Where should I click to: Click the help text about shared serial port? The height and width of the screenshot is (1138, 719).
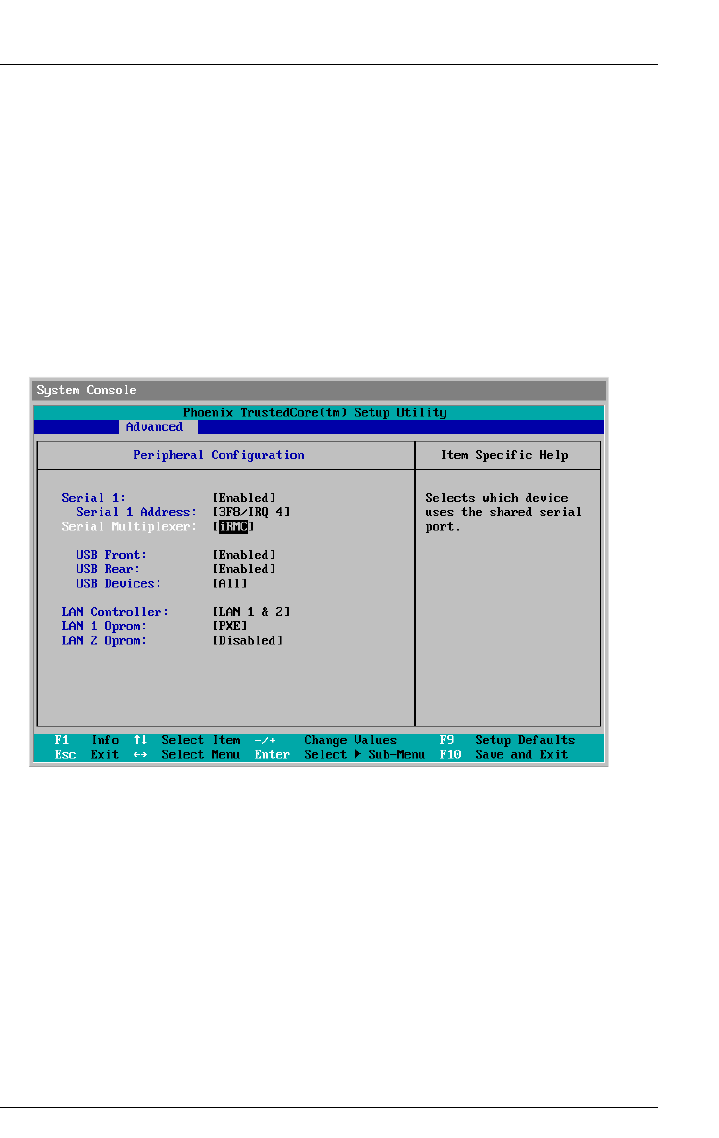[x=504, y=512]
